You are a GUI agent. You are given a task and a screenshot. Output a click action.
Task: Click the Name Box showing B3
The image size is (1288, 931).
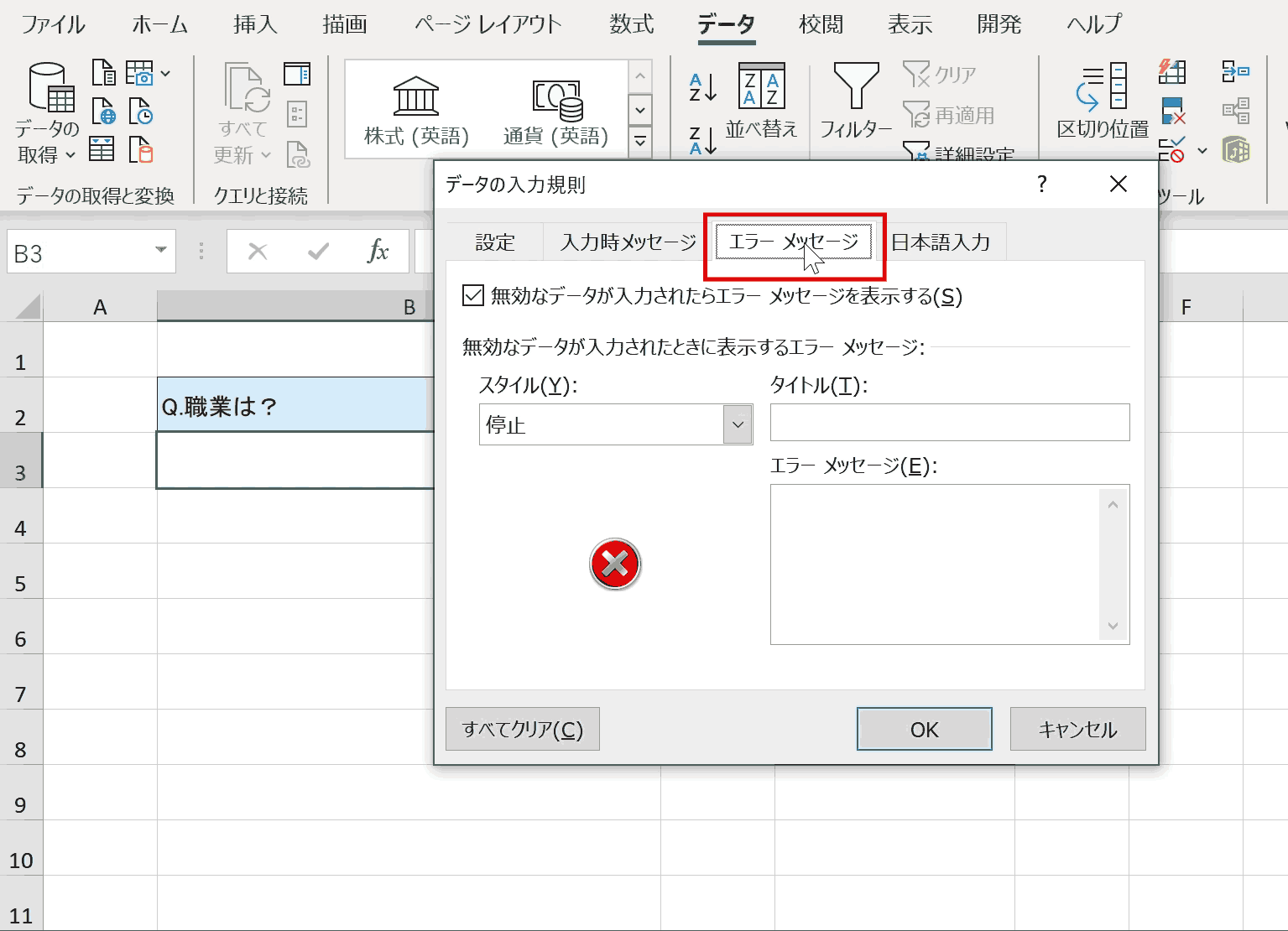[x=91, y=252]
